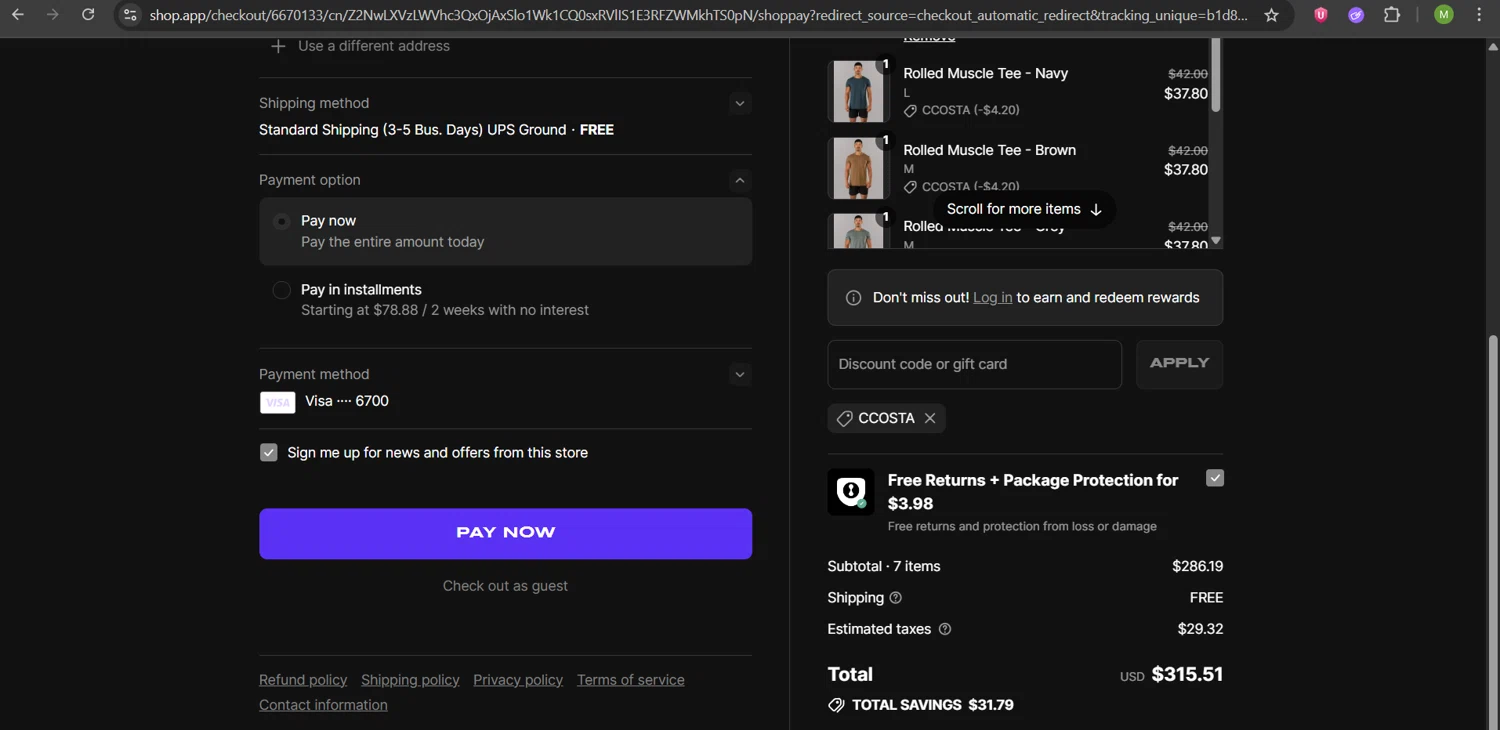Click the browser forward arrow
The image size is (1500, 730).
[x=52, y=15]
